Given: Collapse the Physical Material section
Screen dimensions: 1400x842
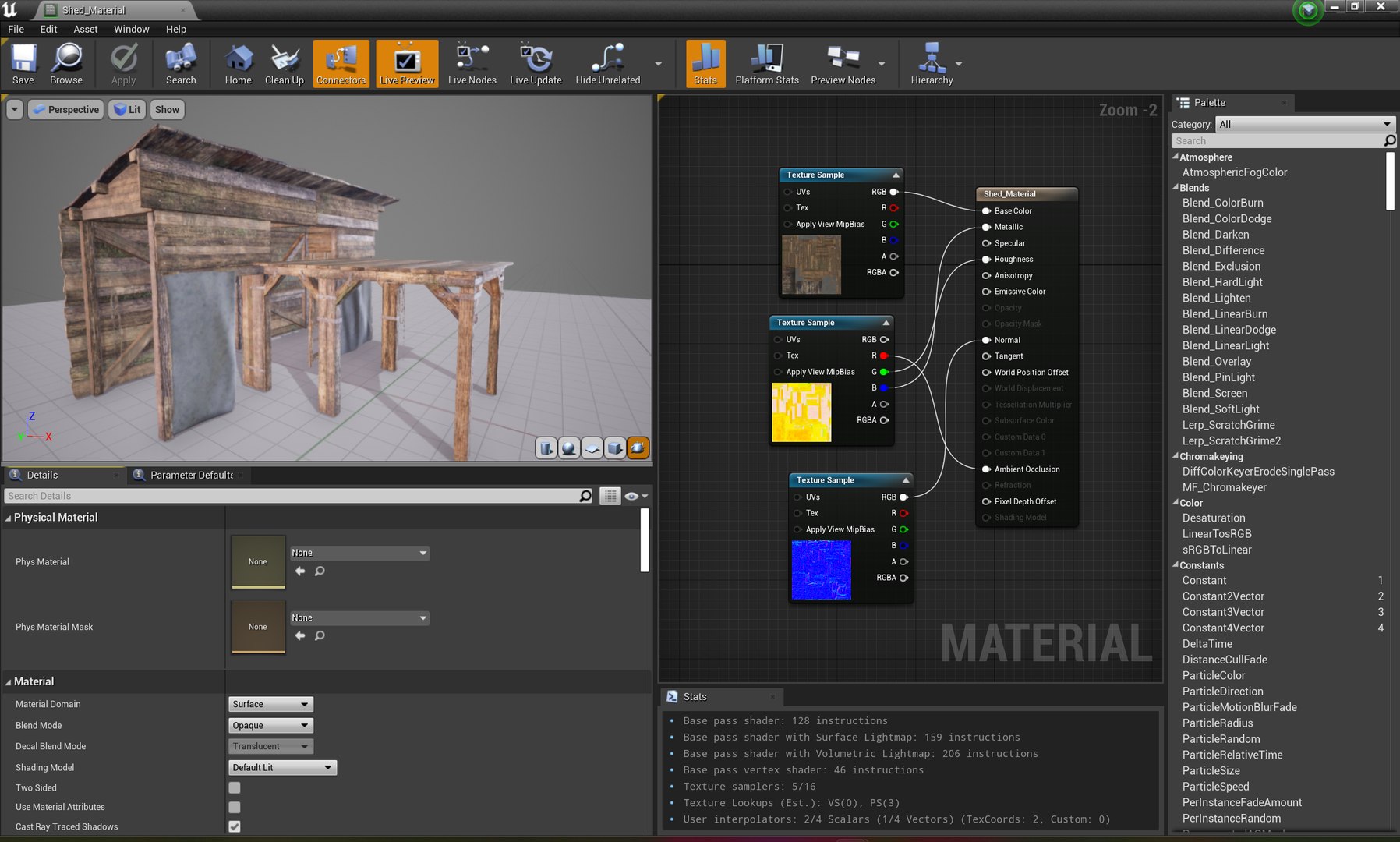Looking at the screenshot, I should [9, 518].
